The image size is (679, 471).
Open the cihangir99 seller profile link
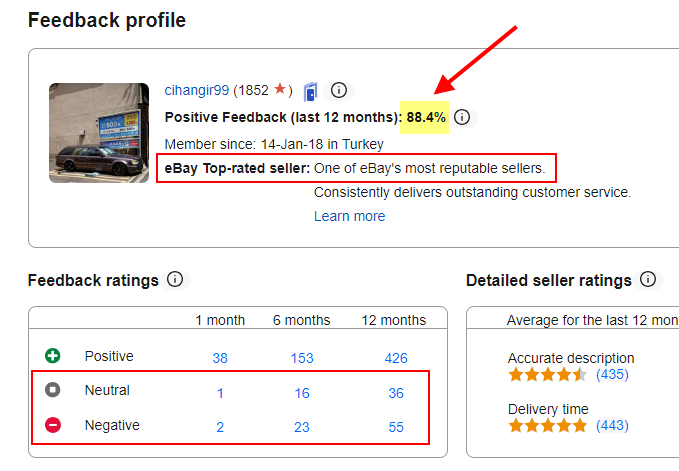197,90
